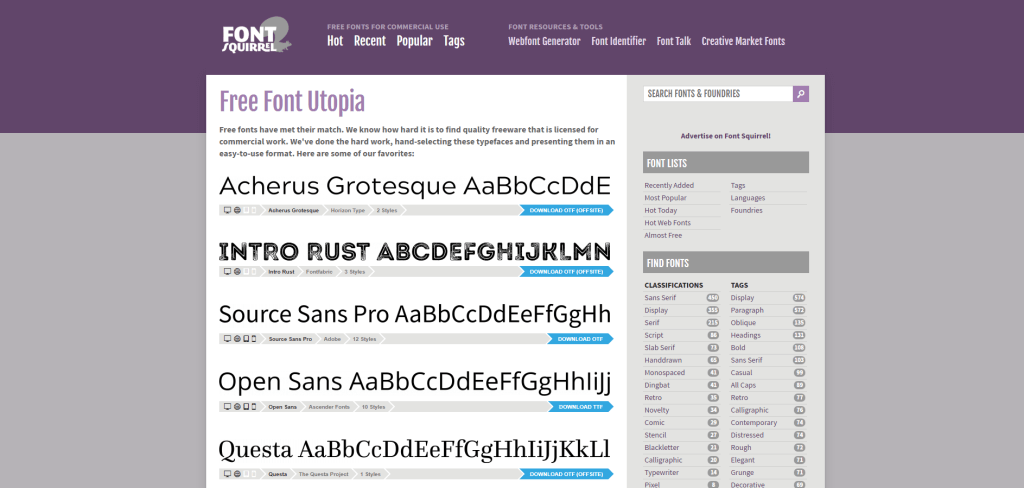Download Acherus Grotesque OTF offsite
1024x488 pixels.
566,210
